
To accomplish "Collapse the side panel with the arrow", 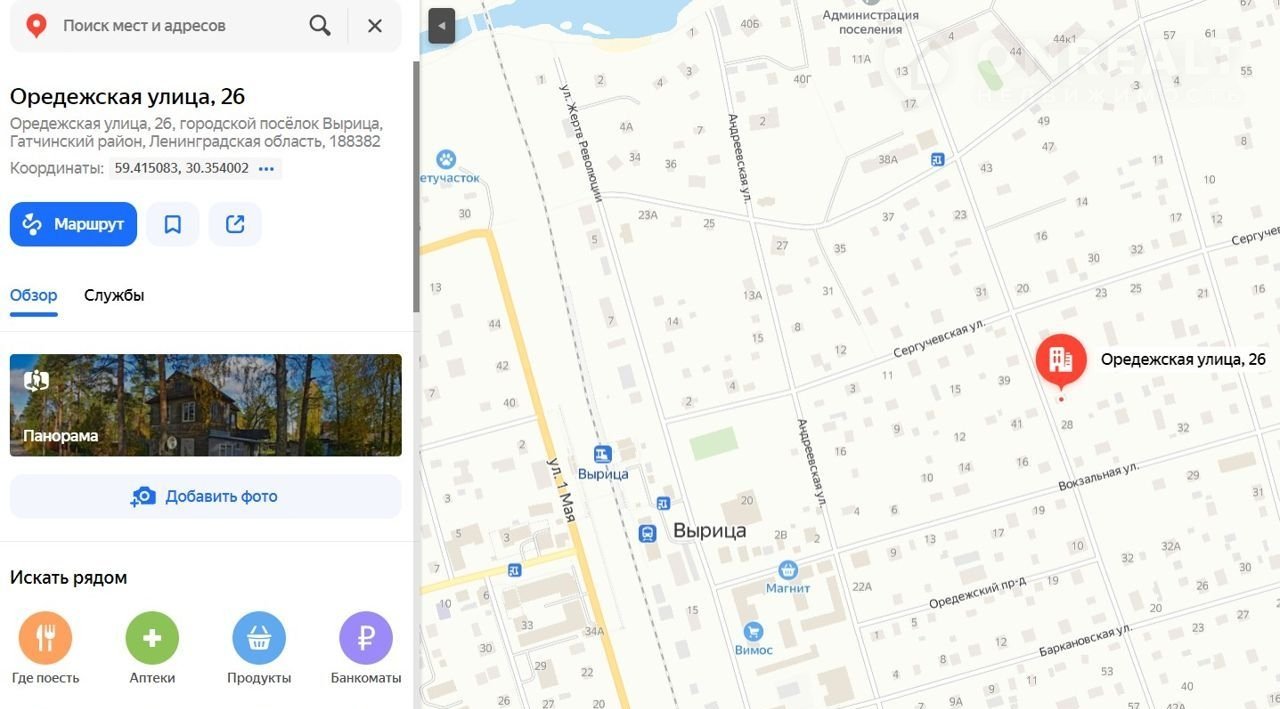I will (441, 26).
